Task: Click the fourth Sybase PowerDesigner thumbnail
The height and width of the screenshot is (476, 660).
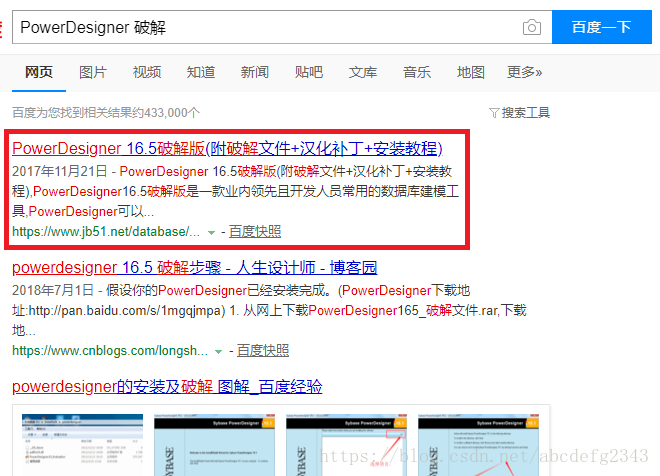Action: 479,445
